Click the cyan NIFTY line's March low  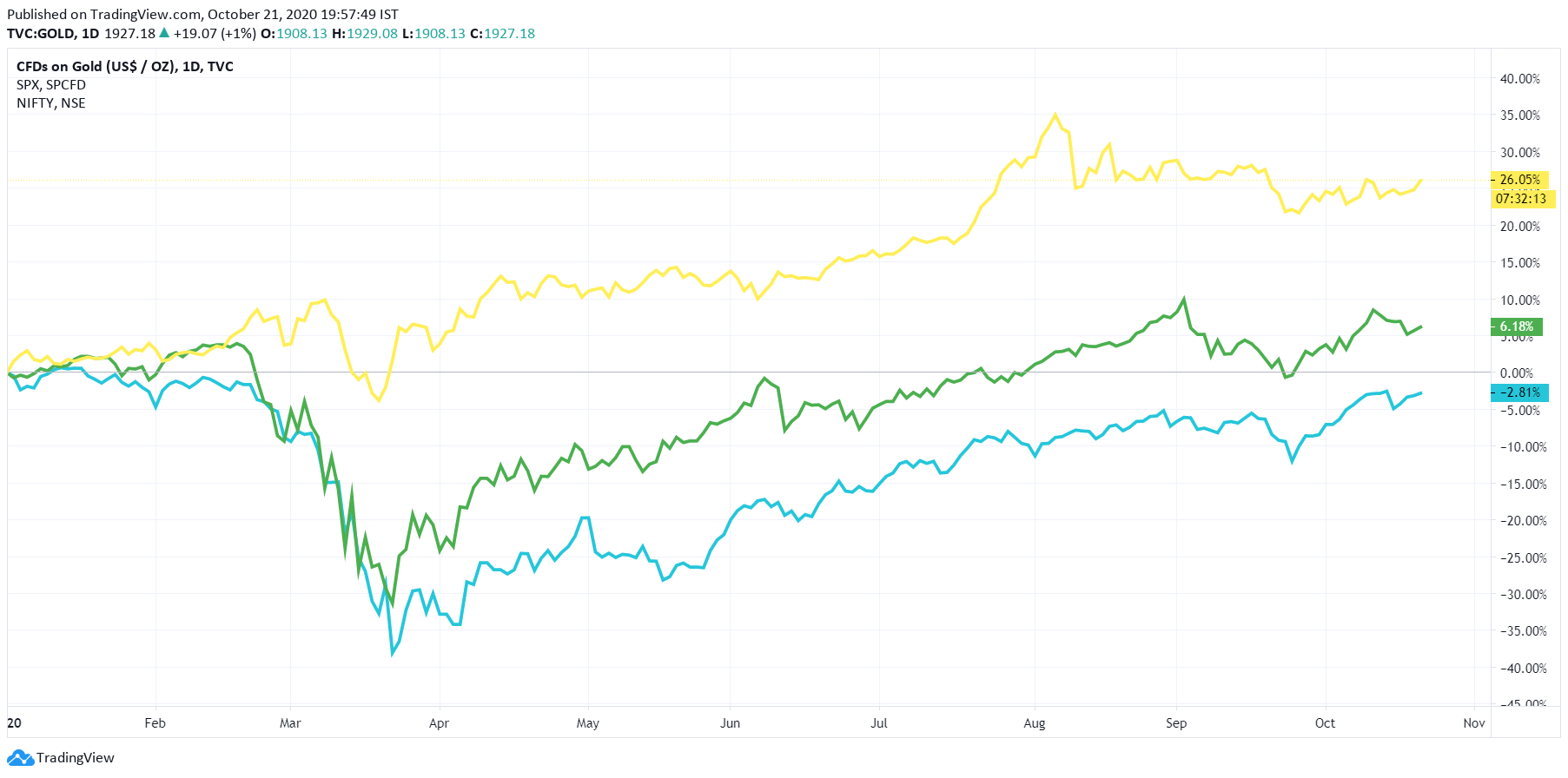coord(392,654)
